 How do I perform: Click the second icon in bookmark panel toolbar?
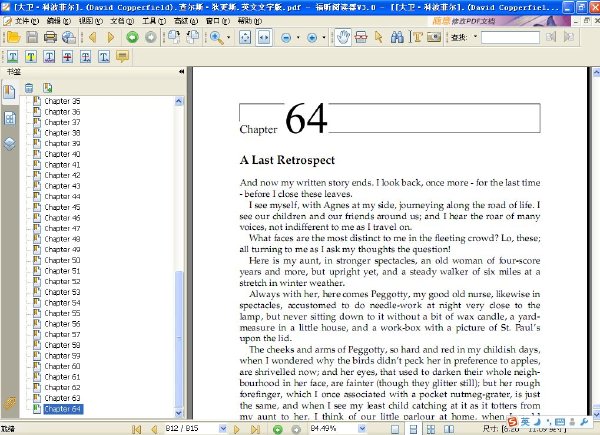pos(48,88)
